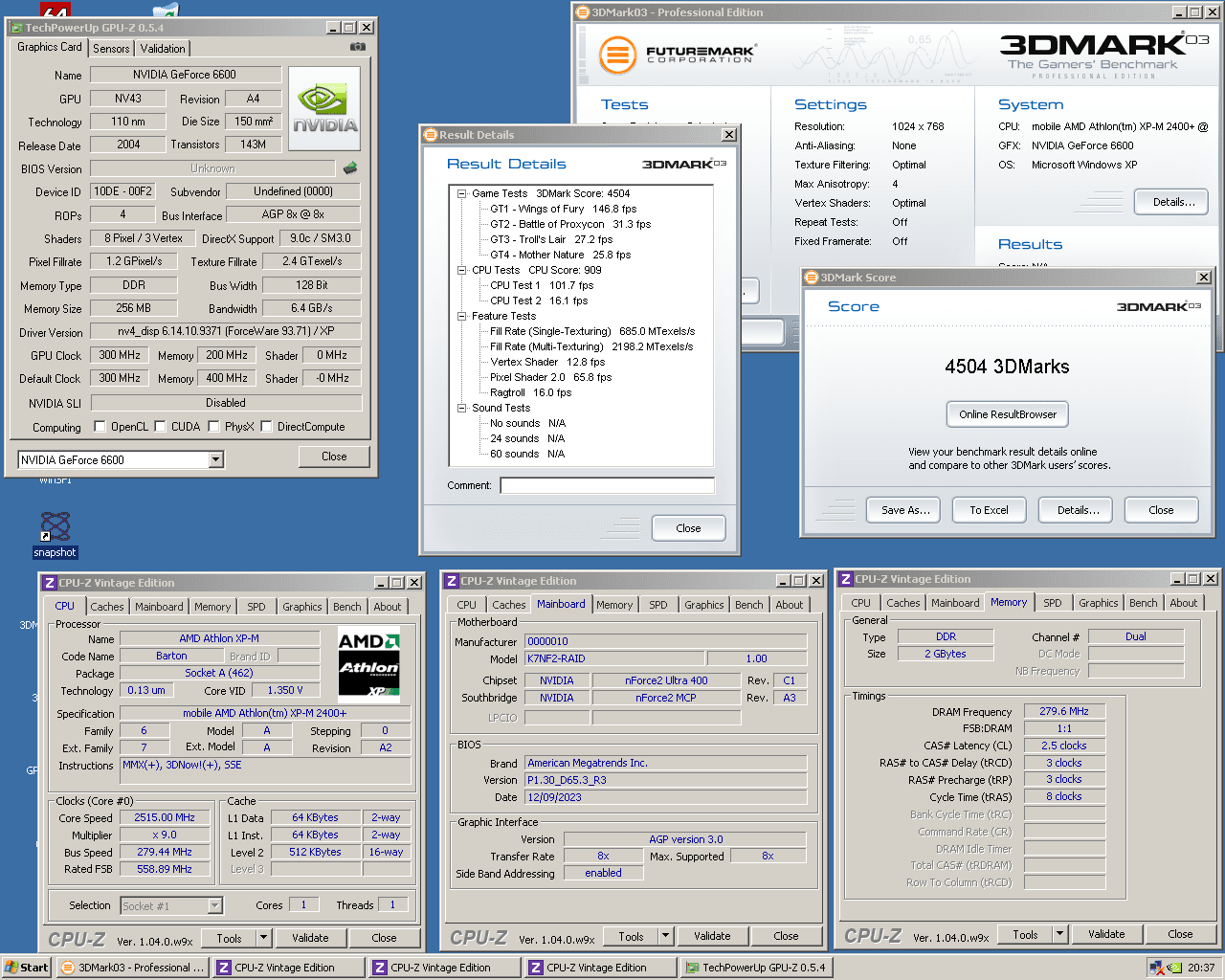The width and height of the screenshot is (1225, 980).
Task: Click the GPU-Z title bar icon
Action: [x=15, y=28]
